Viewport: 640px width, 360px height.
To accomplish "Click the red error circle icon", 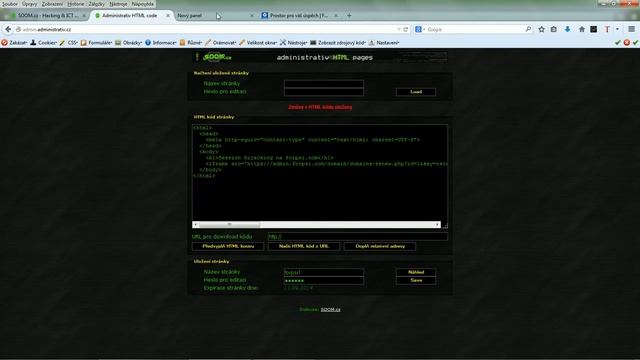I will 627,42.
